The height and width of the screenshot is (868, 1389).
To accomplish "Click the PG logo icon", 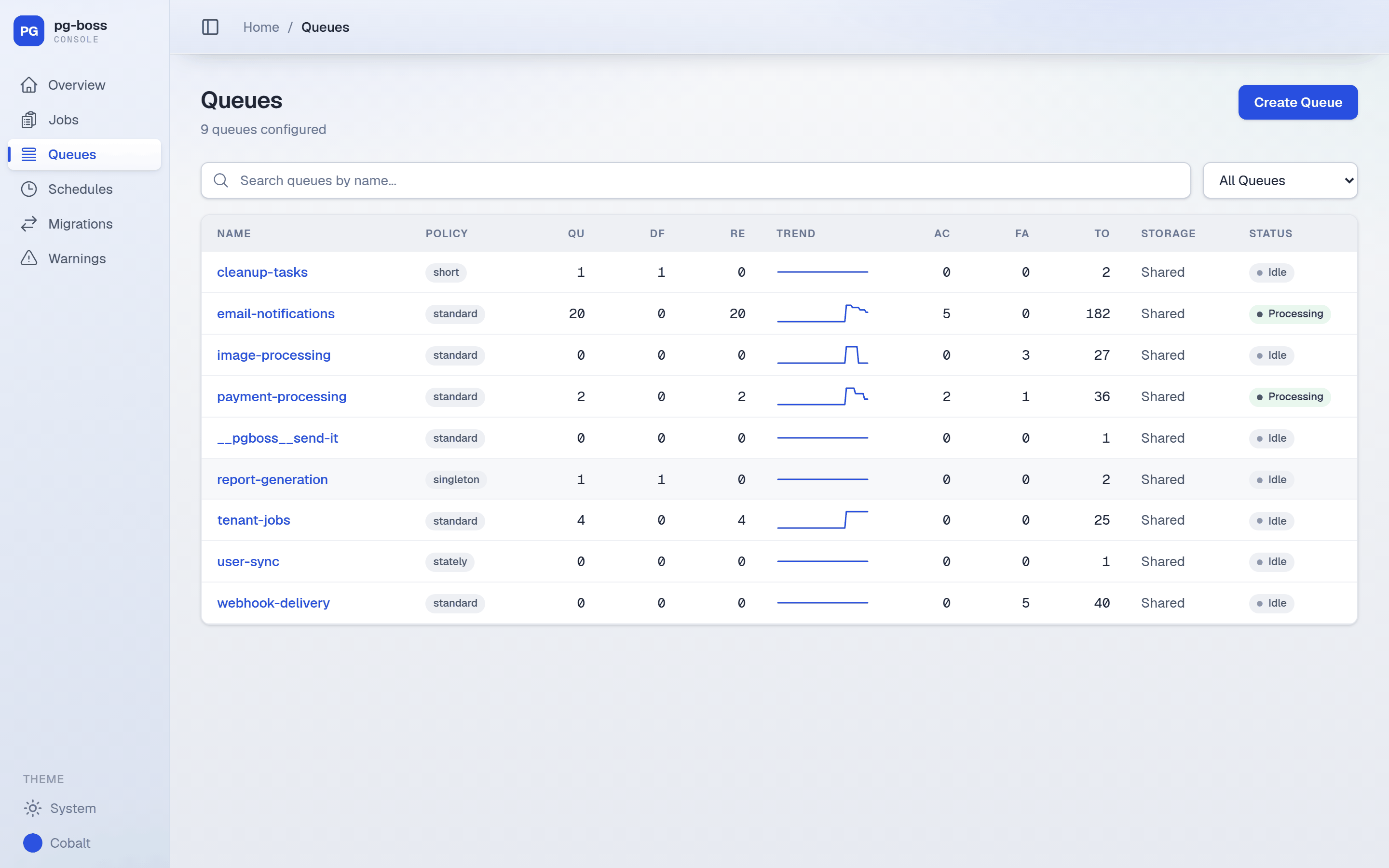I will tap(29, 31).
